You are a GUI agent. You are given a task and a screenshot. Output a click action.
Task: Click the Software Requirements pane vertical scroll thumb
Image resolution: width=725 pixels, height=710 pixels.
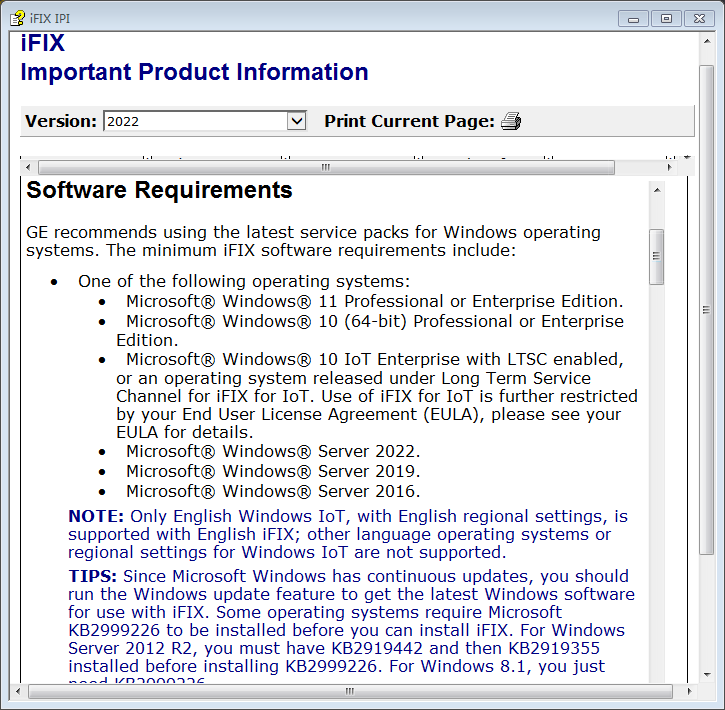click(657, 257)
